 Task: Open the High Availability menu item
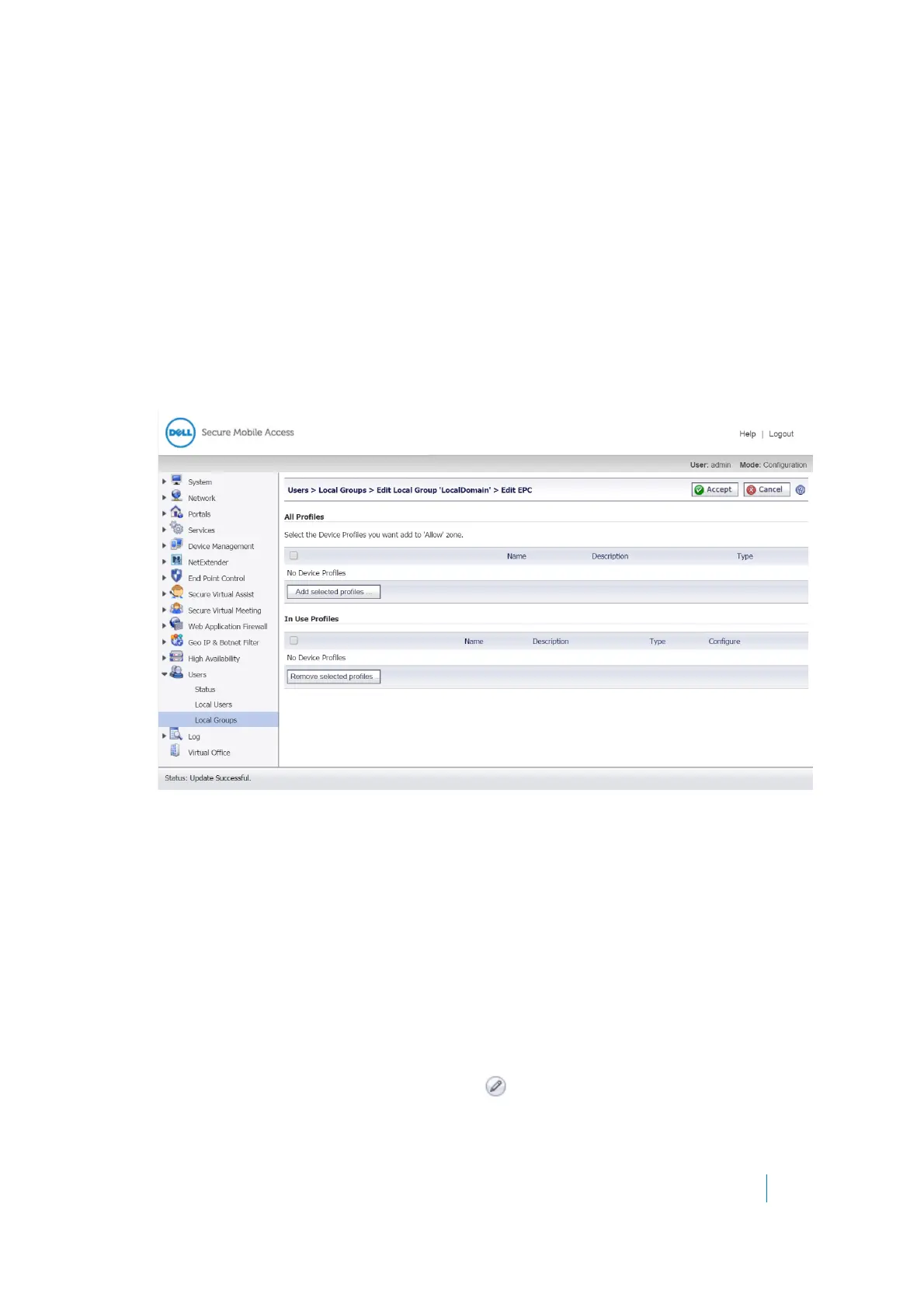[x=214, y=659]
